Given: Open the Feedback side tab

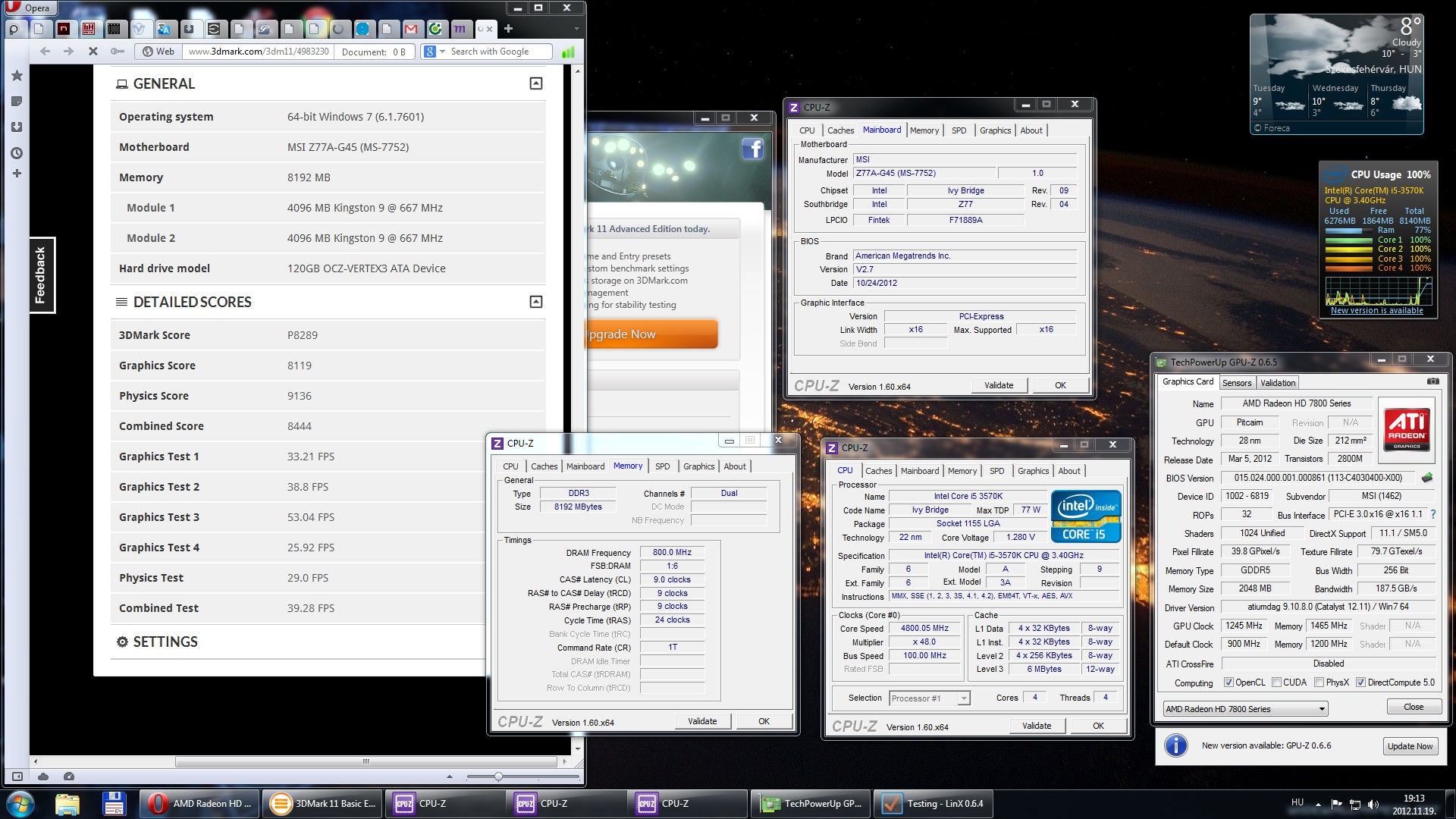Looking at the screenshot, I should [42, 275].
